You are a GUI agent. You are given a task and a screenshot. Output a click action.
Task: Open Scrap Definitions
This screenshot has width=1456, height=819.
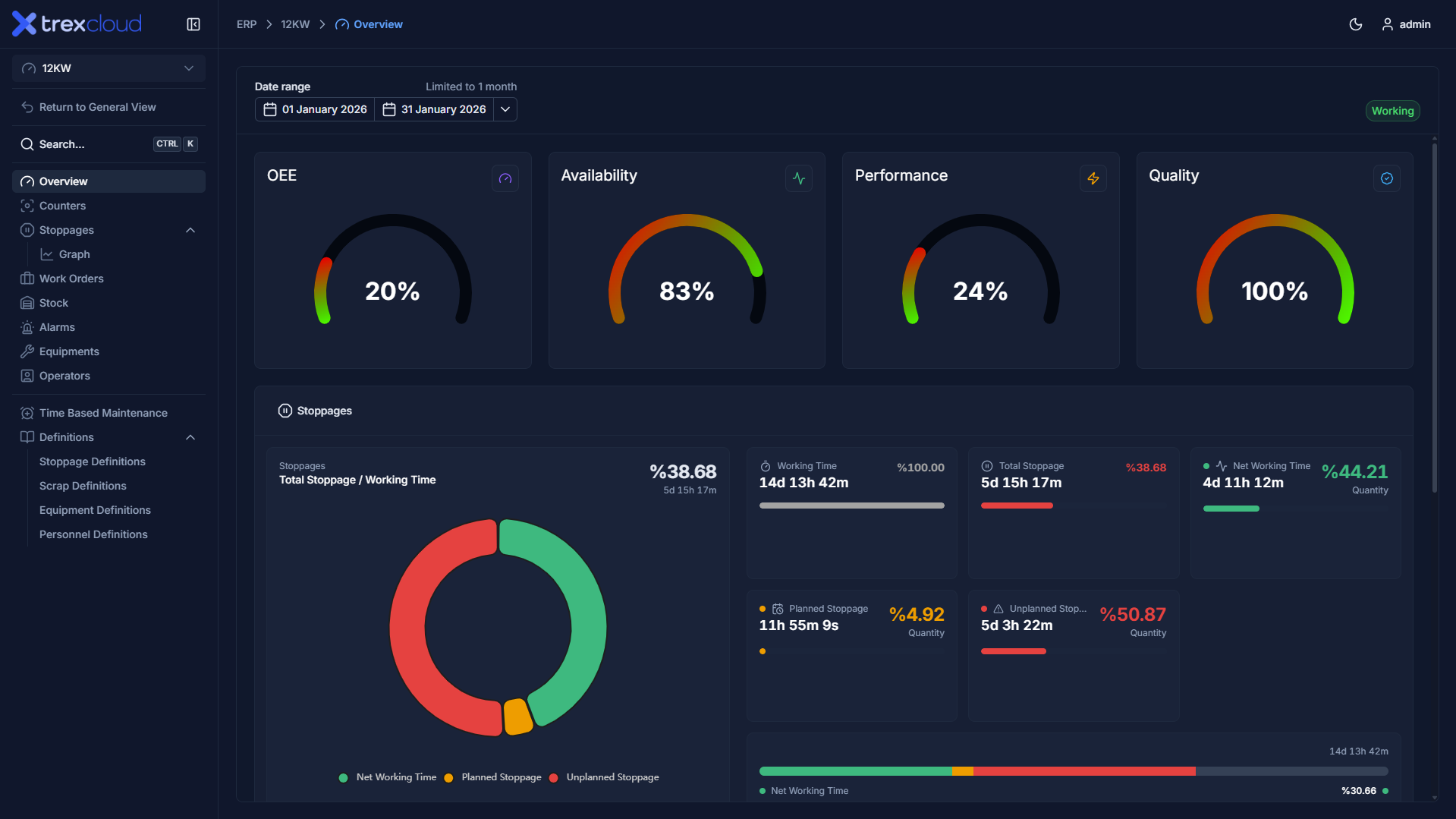click(83, 486)
